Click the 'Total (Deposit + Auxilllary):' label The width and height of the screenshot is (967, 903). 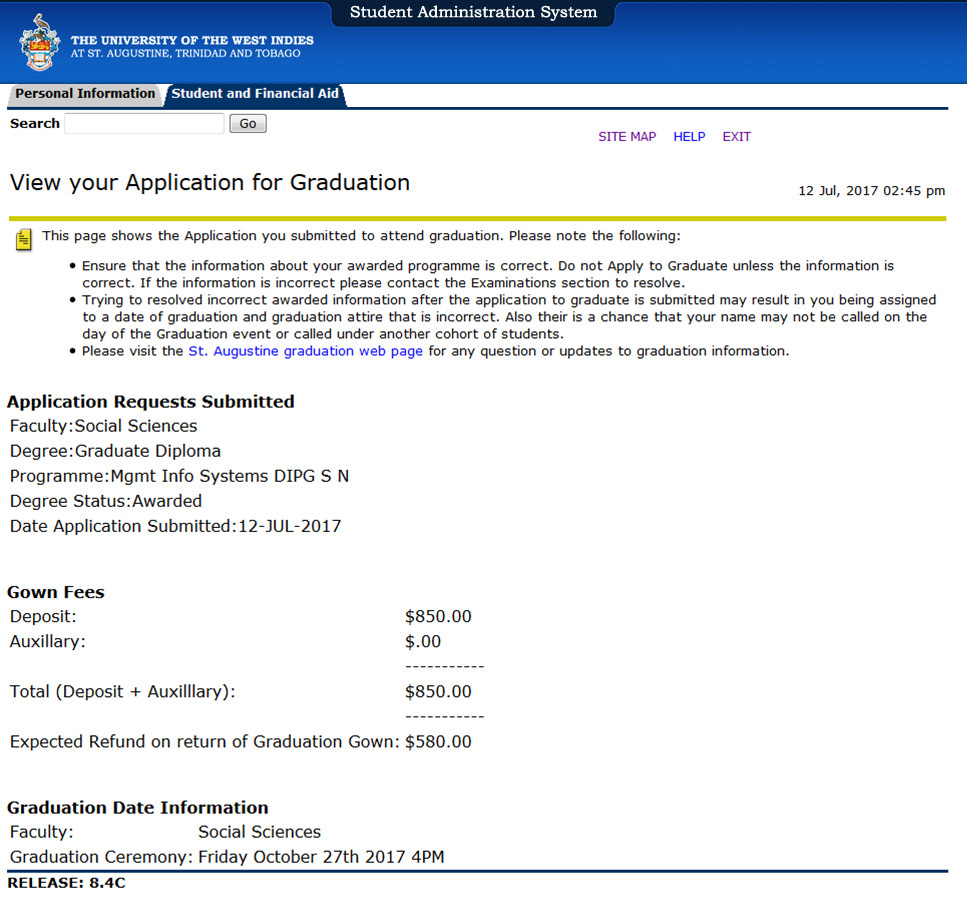pyautogui.click(x=123, y=691)
